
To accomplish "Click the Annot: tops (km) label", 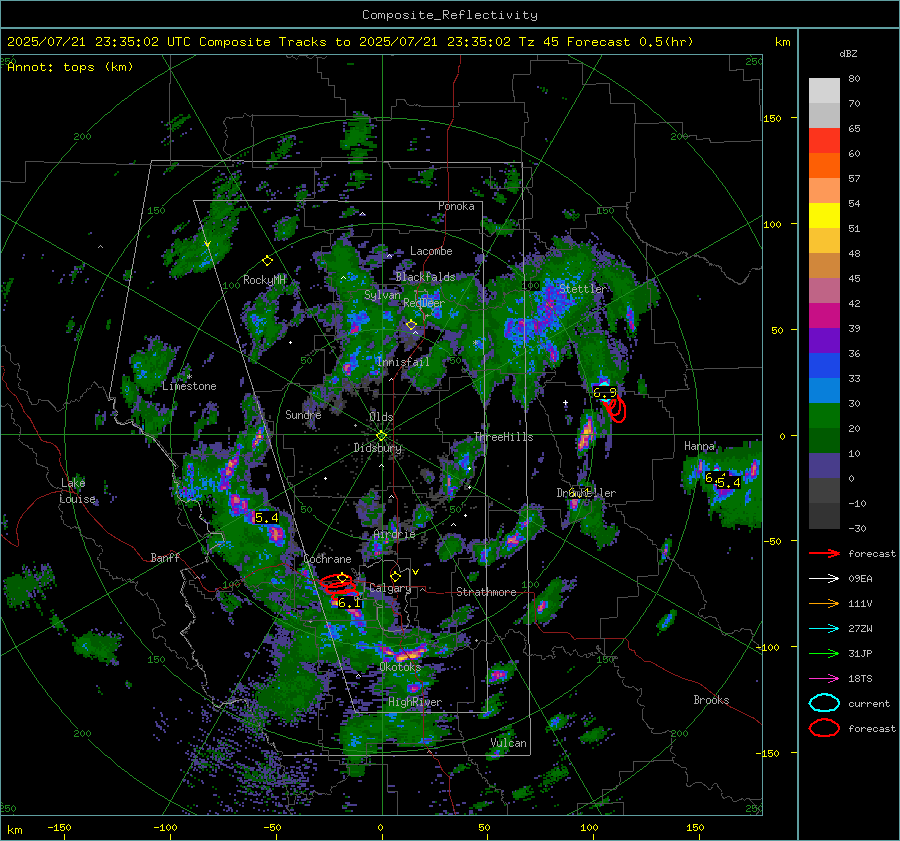I will [x=70, y=67].
